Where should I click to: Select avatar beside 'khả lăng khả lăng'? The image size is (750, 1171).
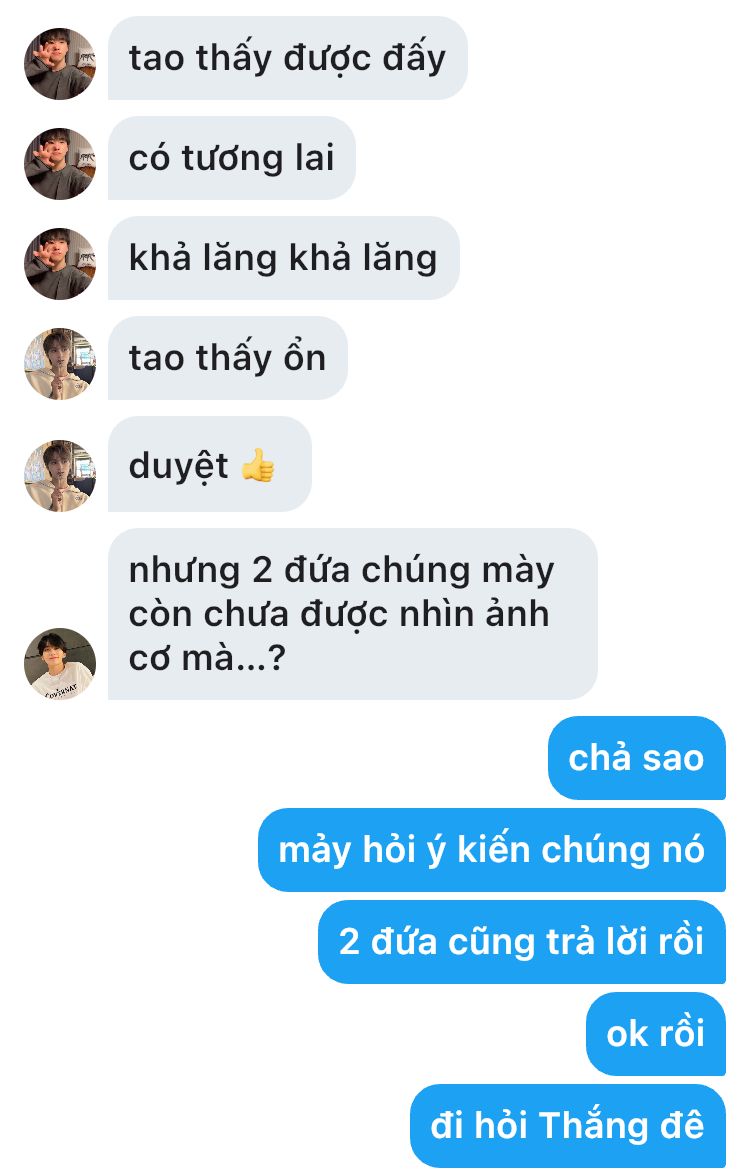click(x=60, y=264)
